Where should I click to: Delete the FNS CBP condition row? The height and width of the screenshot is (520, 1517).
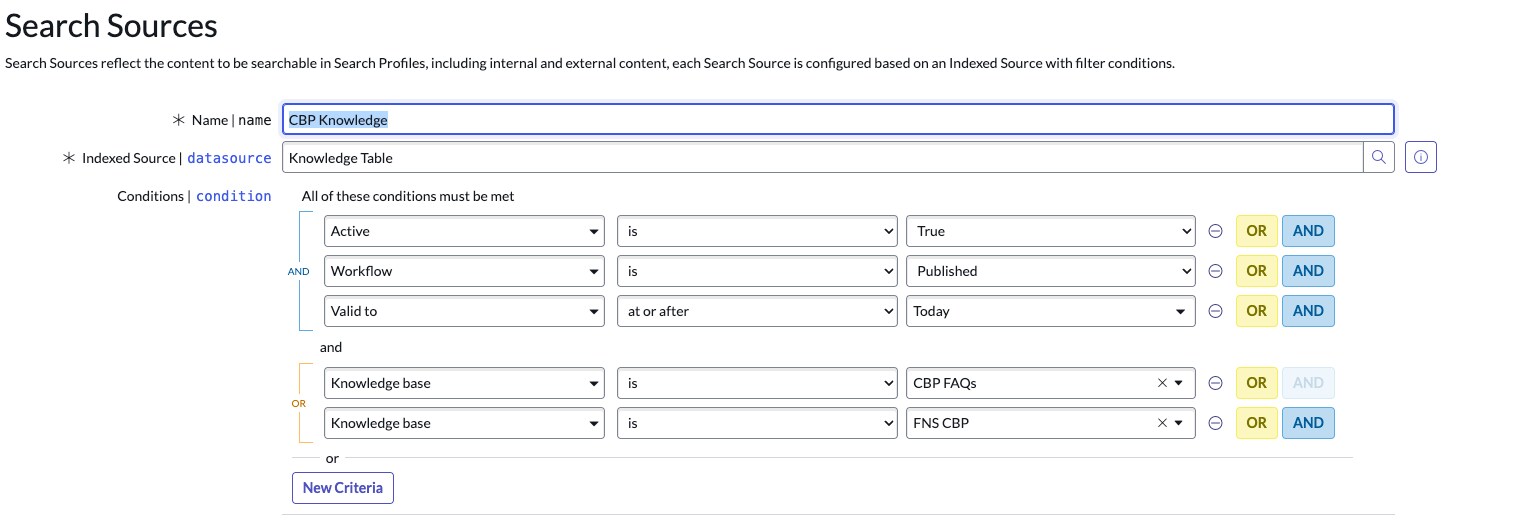coord(1216,423)
